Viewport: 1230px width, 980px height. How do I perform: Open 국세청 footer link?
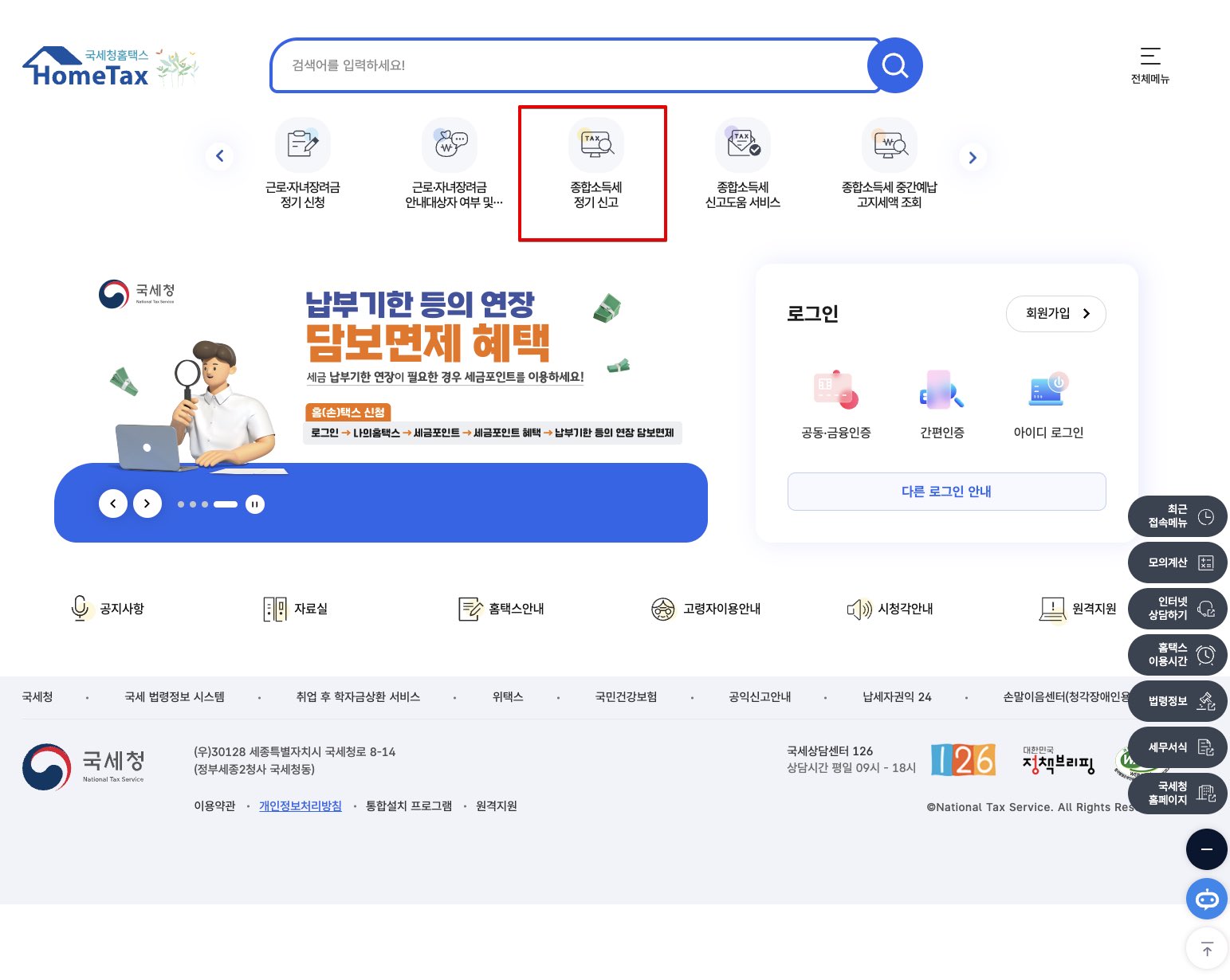point(37,697)
